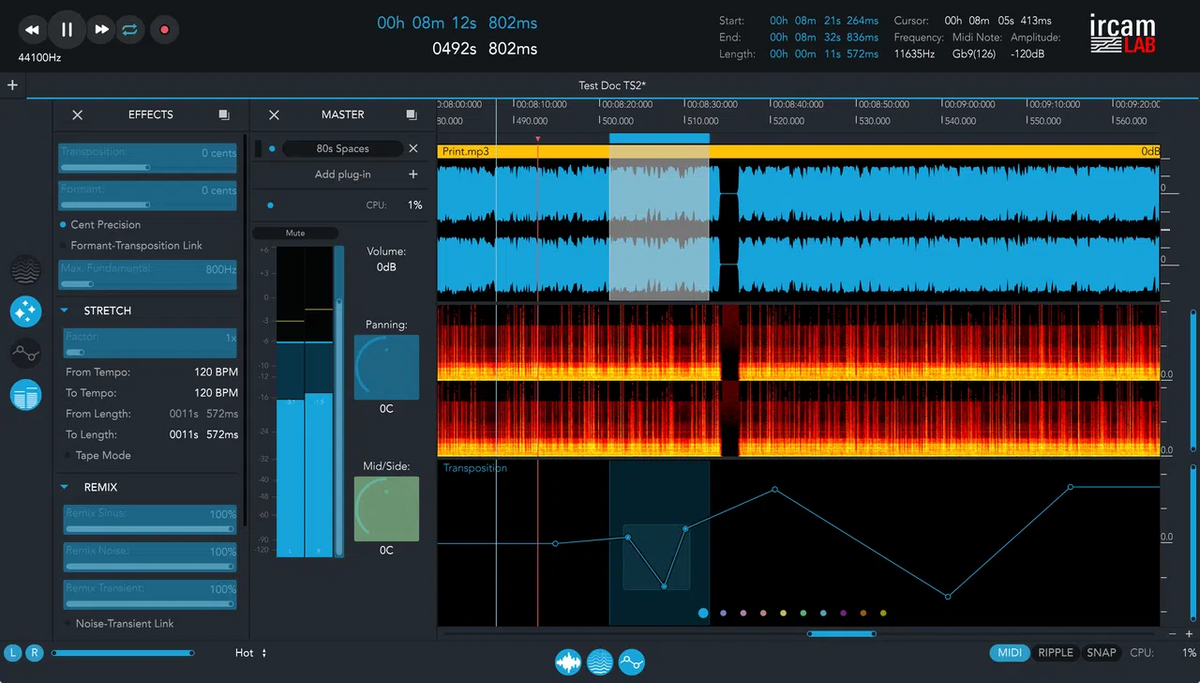Click the Mute button on master channel

tap(295, 232)
